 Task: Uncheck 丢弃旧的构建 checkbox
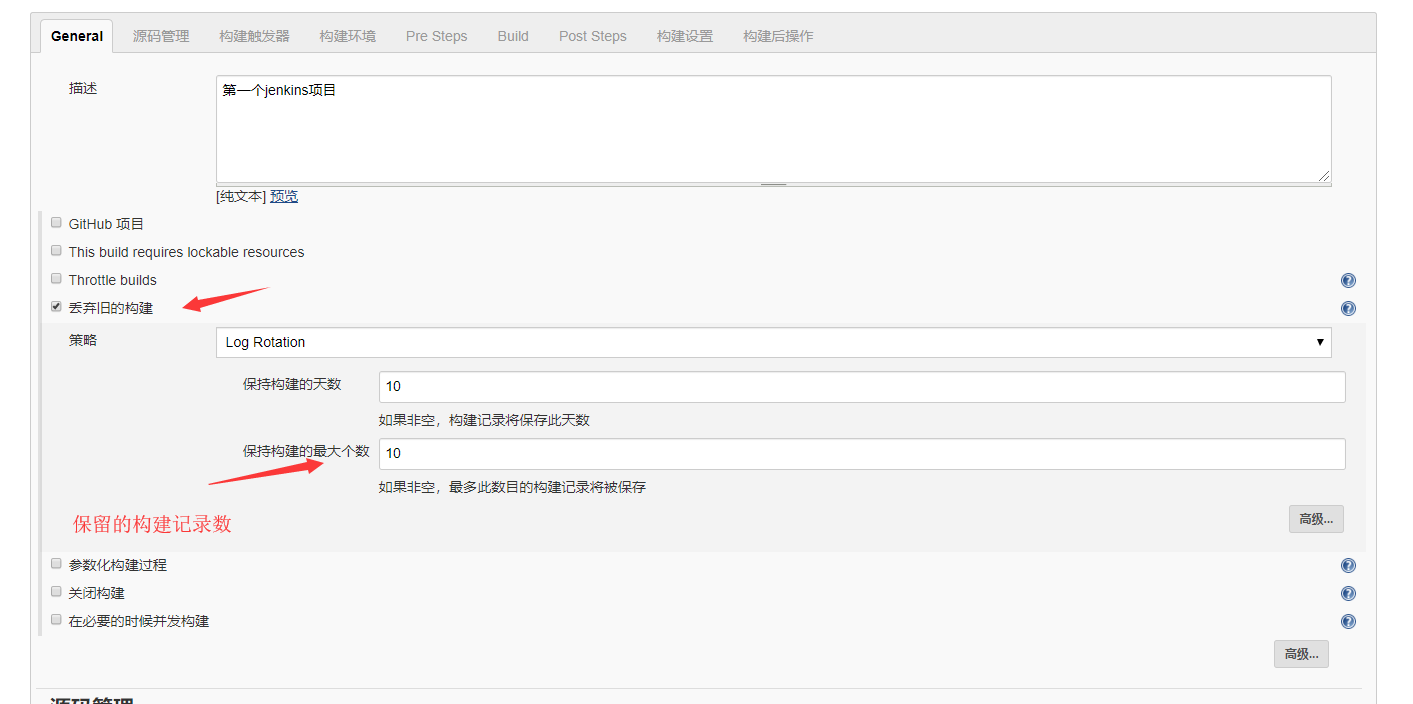(x=56, y=307)
